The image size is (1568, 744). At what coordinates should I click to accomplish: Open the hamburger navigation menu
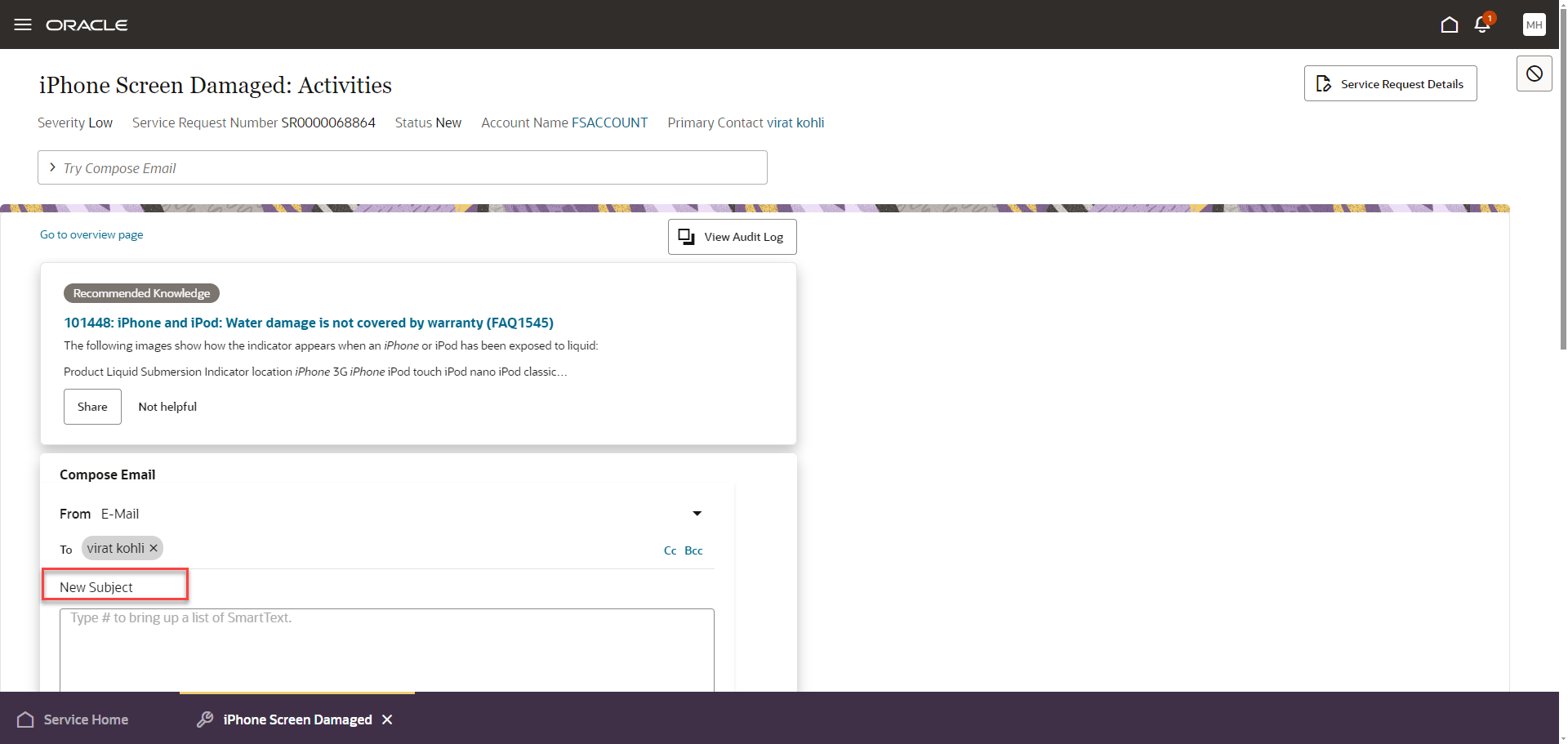pos(23,25)
